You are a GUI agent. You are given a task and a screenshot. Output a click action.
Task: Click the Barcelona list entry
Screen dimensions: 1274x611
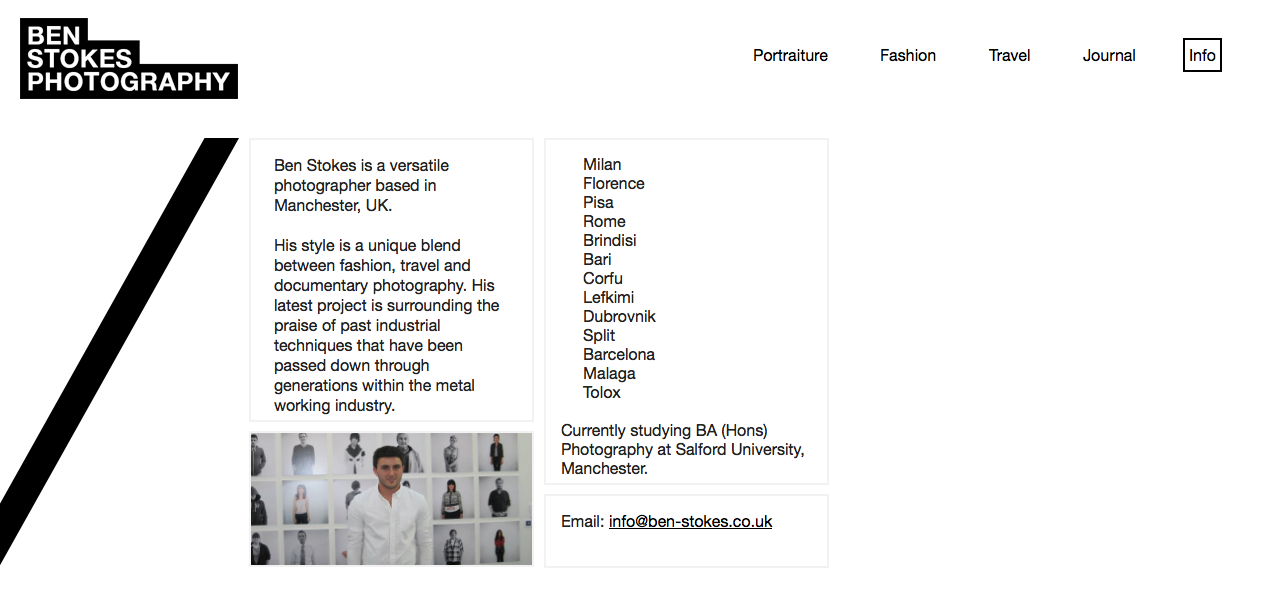click(619, 355)
